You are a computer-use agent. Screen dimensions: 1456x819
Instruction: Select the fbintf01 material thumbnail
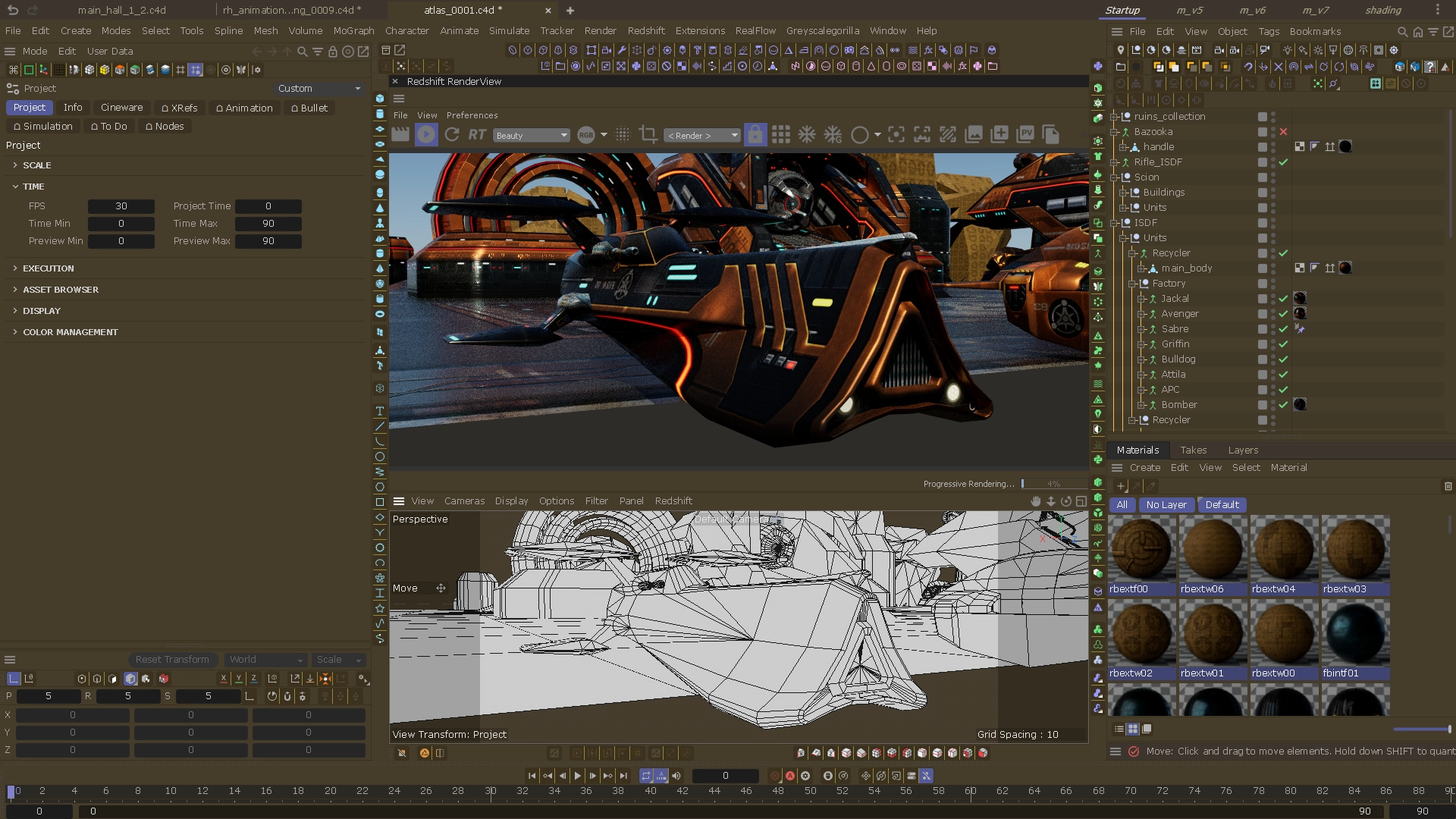click(x=1356, y=633)
